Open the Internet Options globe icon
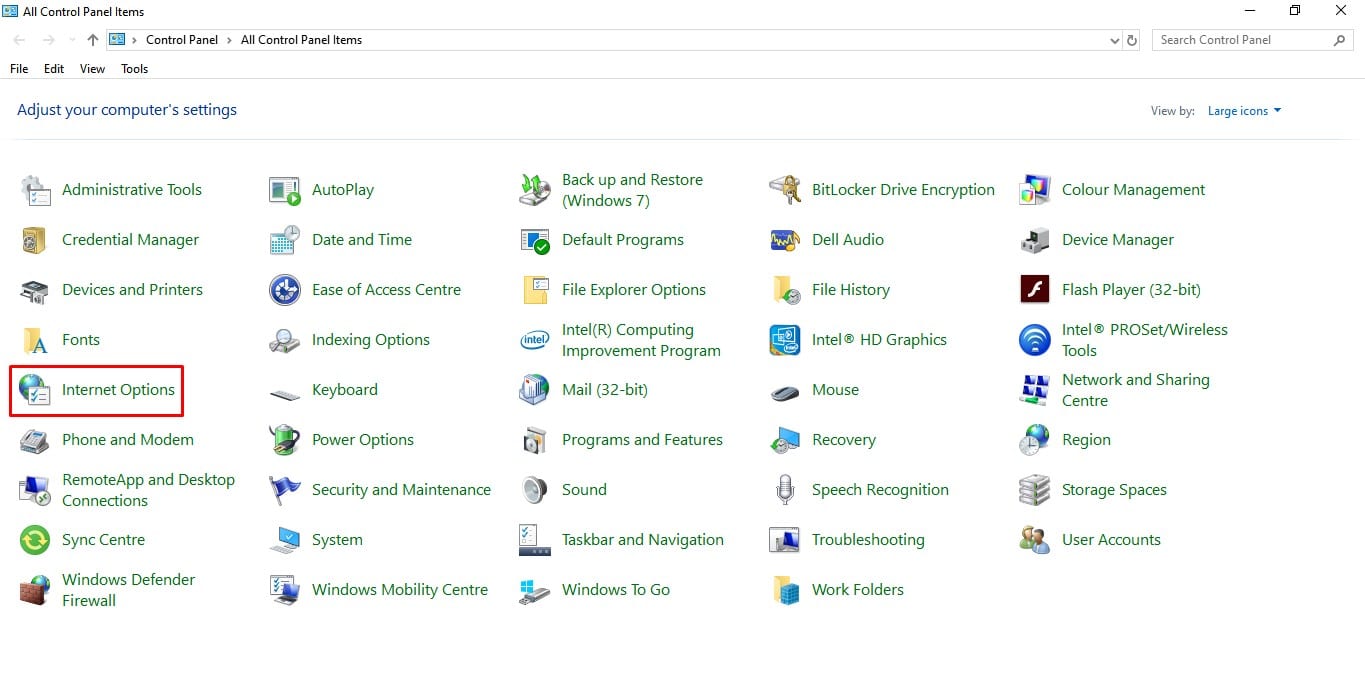 point(35,390)
